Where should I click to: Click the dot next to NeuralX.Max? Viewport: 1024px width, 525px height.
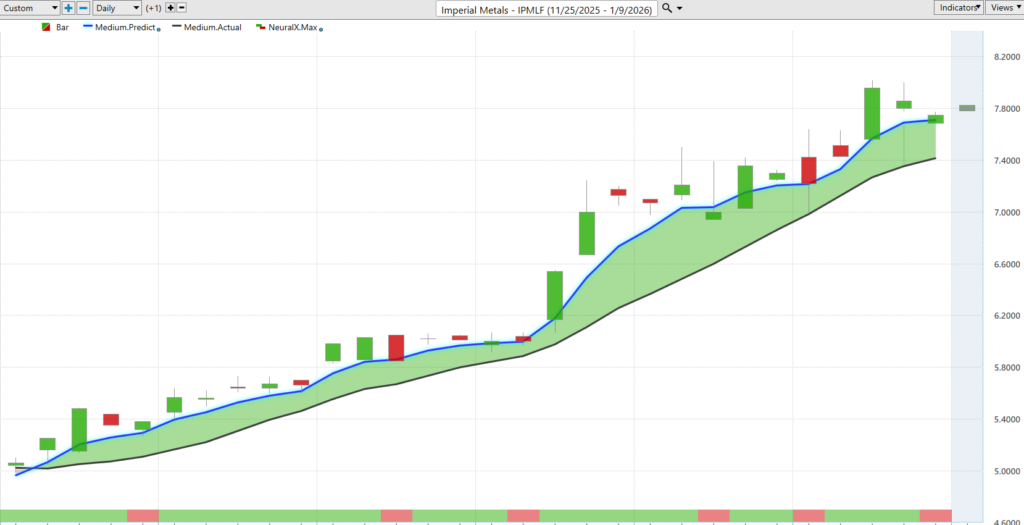[x=320, y=28]
